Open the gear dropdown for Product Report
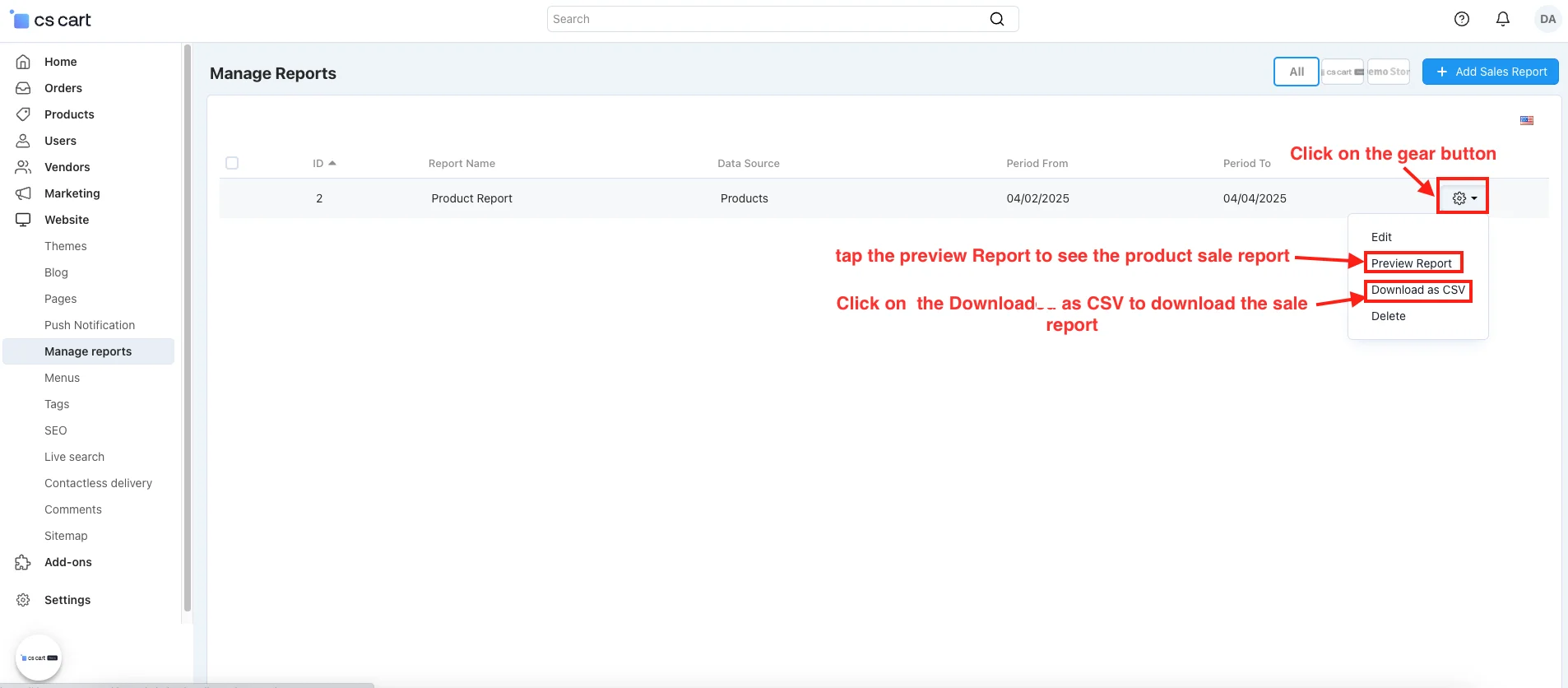This screenshot has height=688, width=1568. point(1463,198)
